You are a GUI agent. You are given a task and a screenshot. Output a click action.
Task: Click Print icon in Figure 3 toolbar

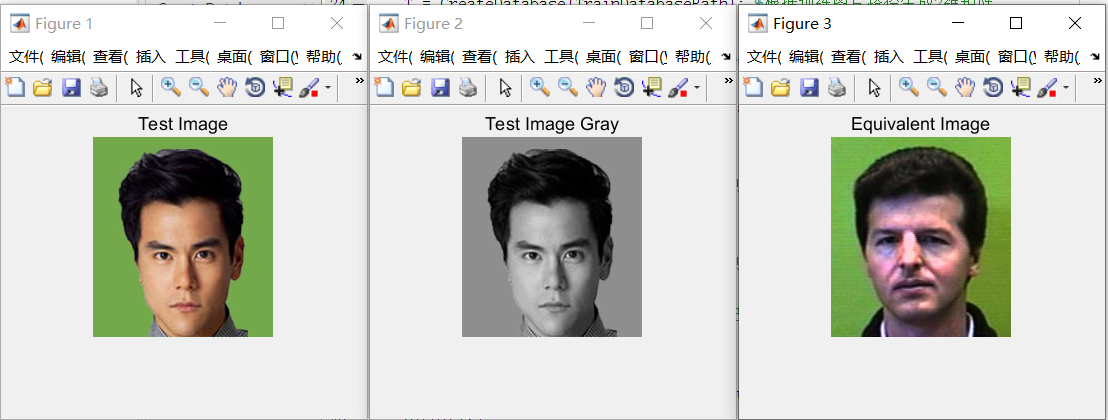[x=836, y=88]
